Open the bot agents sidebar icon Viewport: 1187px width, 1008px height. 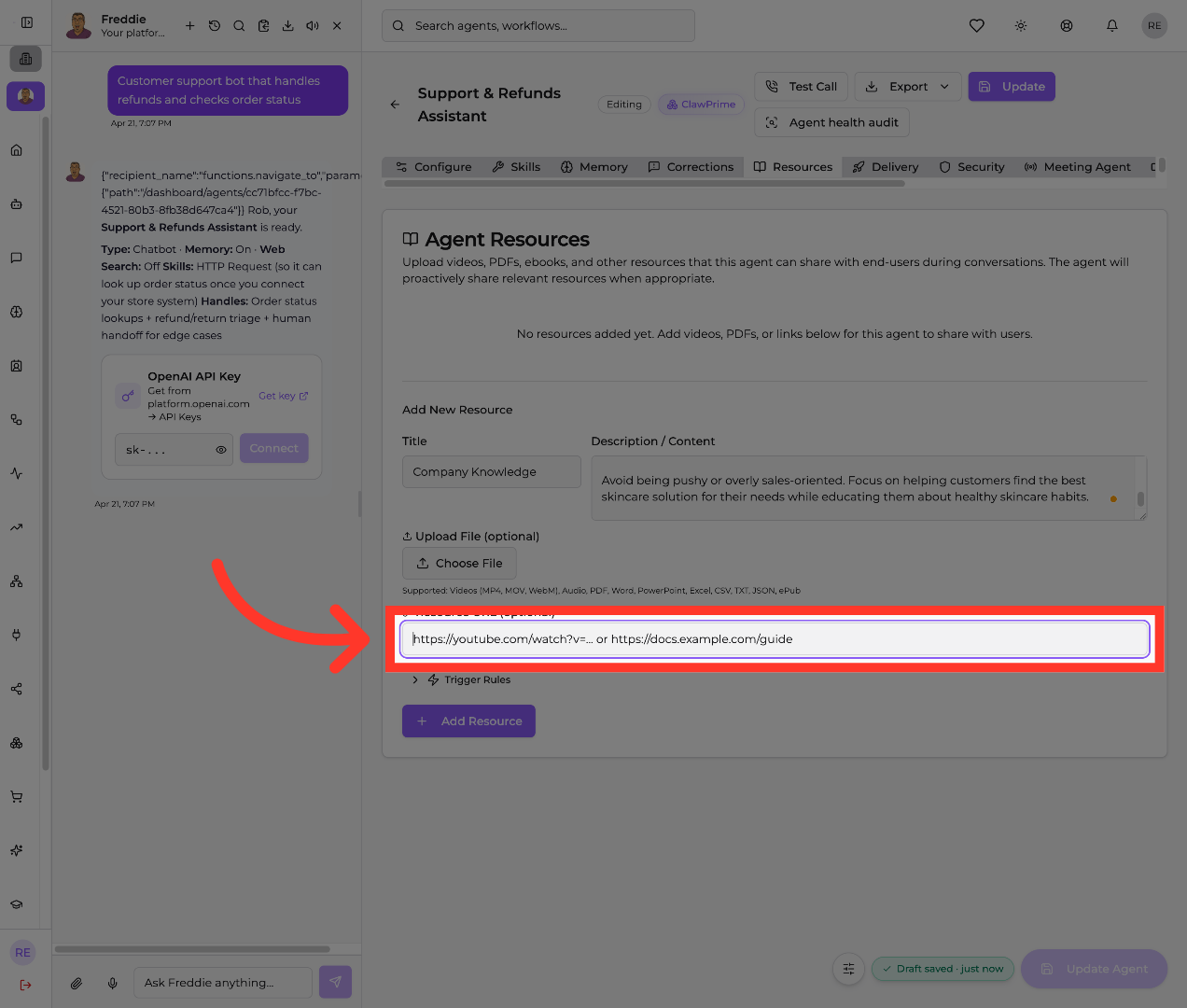point(17,203)
